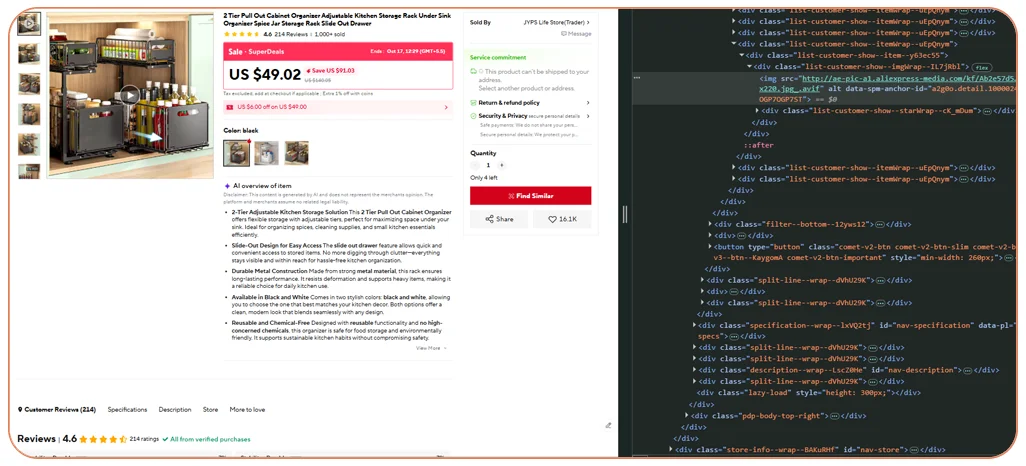Viewport: 1026px width, 466px height.
Task: Expand Return & refund policy chevron
Action: [588, 103]
